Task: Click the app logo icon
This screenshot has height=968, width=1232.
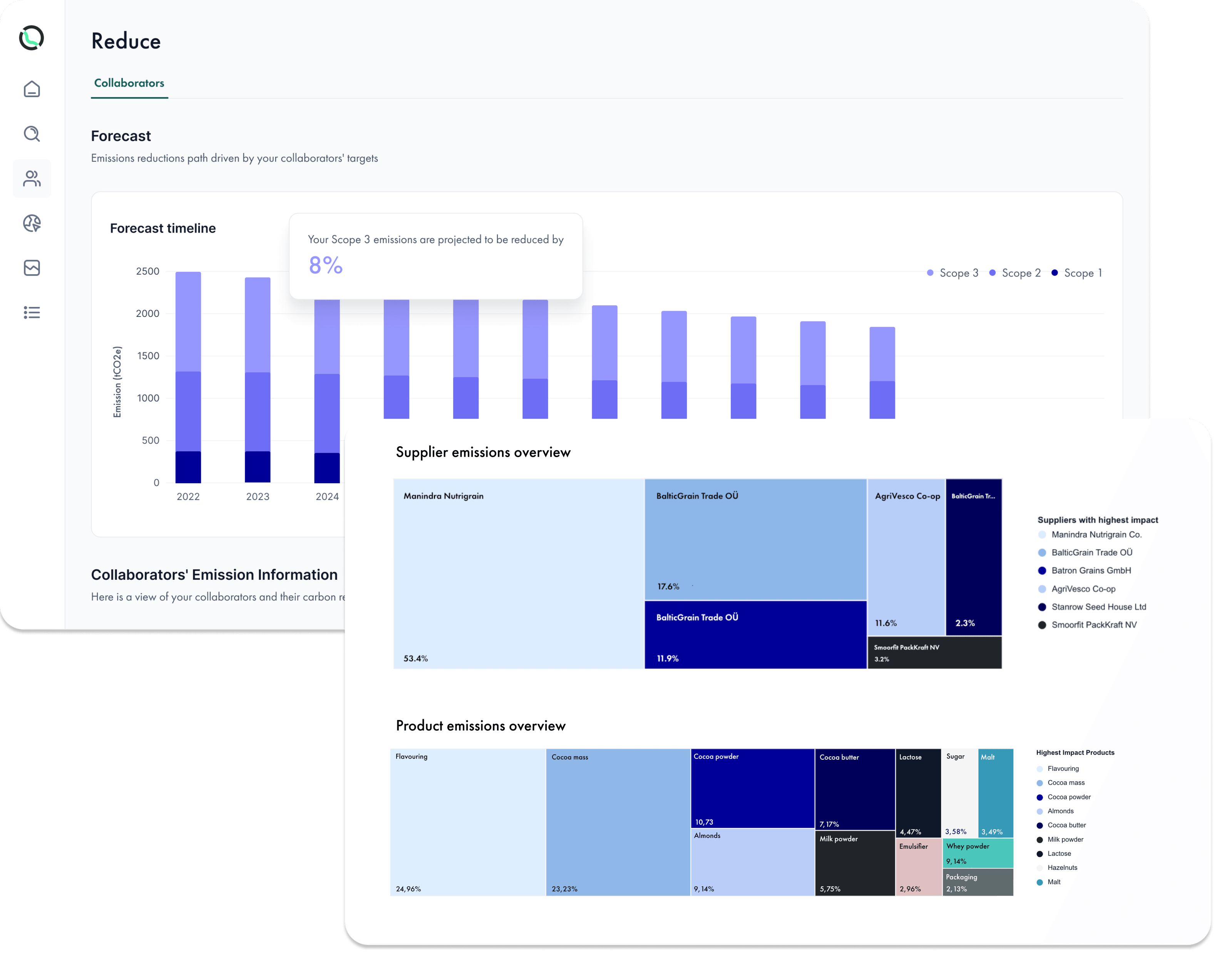Action: pos(31,38)
